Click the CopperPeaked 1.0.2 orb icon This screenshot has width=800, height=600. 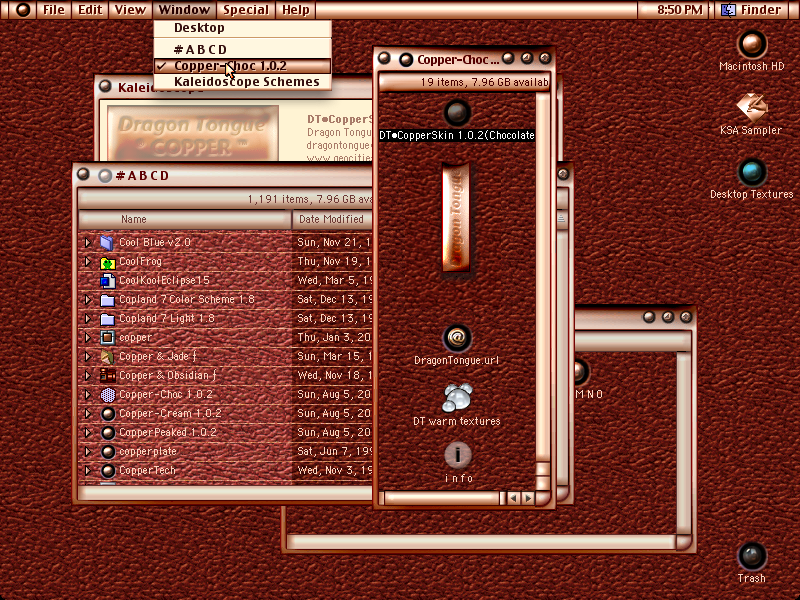coord(107,433)
